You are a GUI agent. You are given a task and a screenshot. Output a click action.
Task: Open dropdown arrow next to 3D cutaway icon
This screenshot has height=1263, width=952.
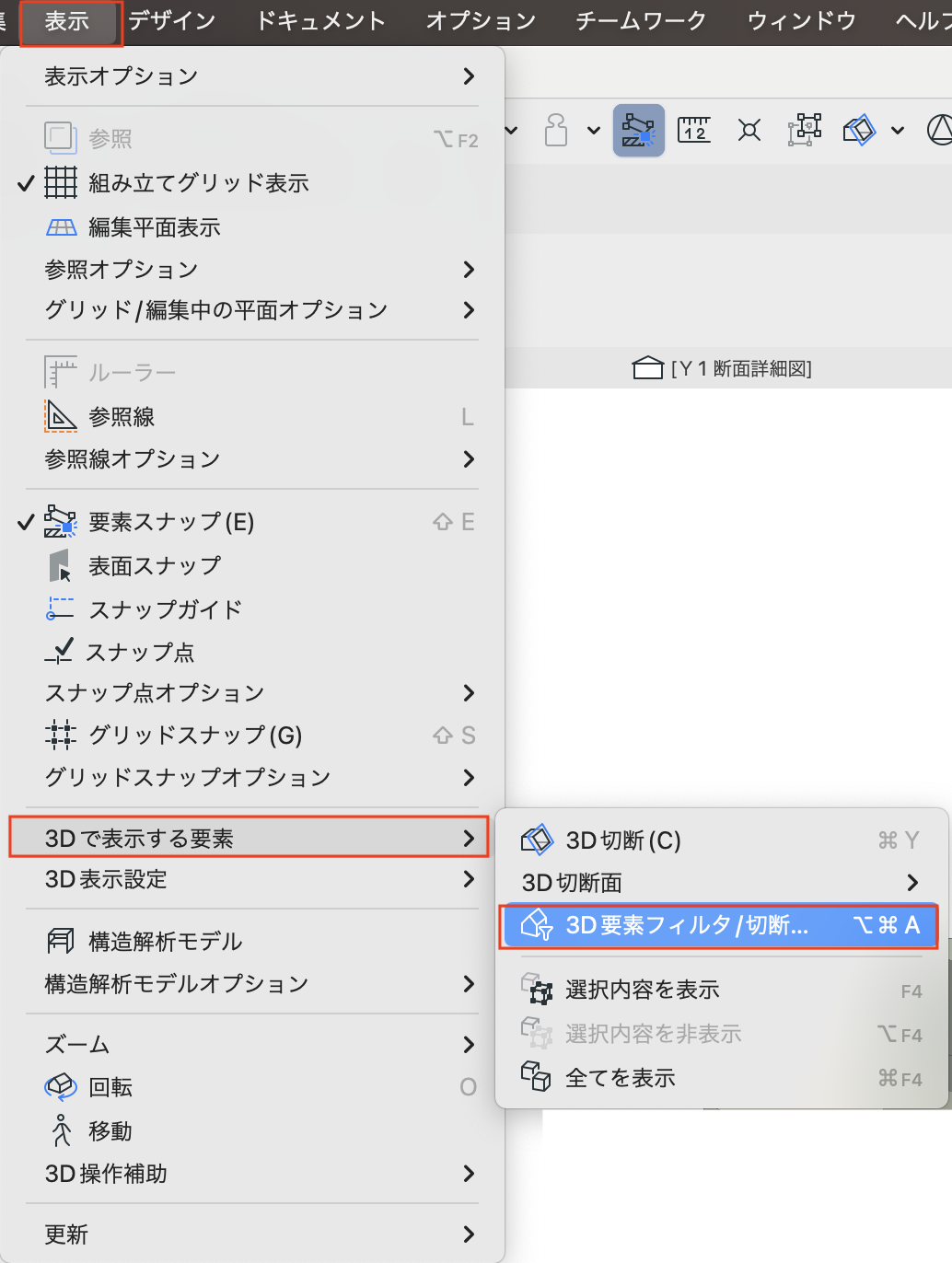(x=898, y=131)
